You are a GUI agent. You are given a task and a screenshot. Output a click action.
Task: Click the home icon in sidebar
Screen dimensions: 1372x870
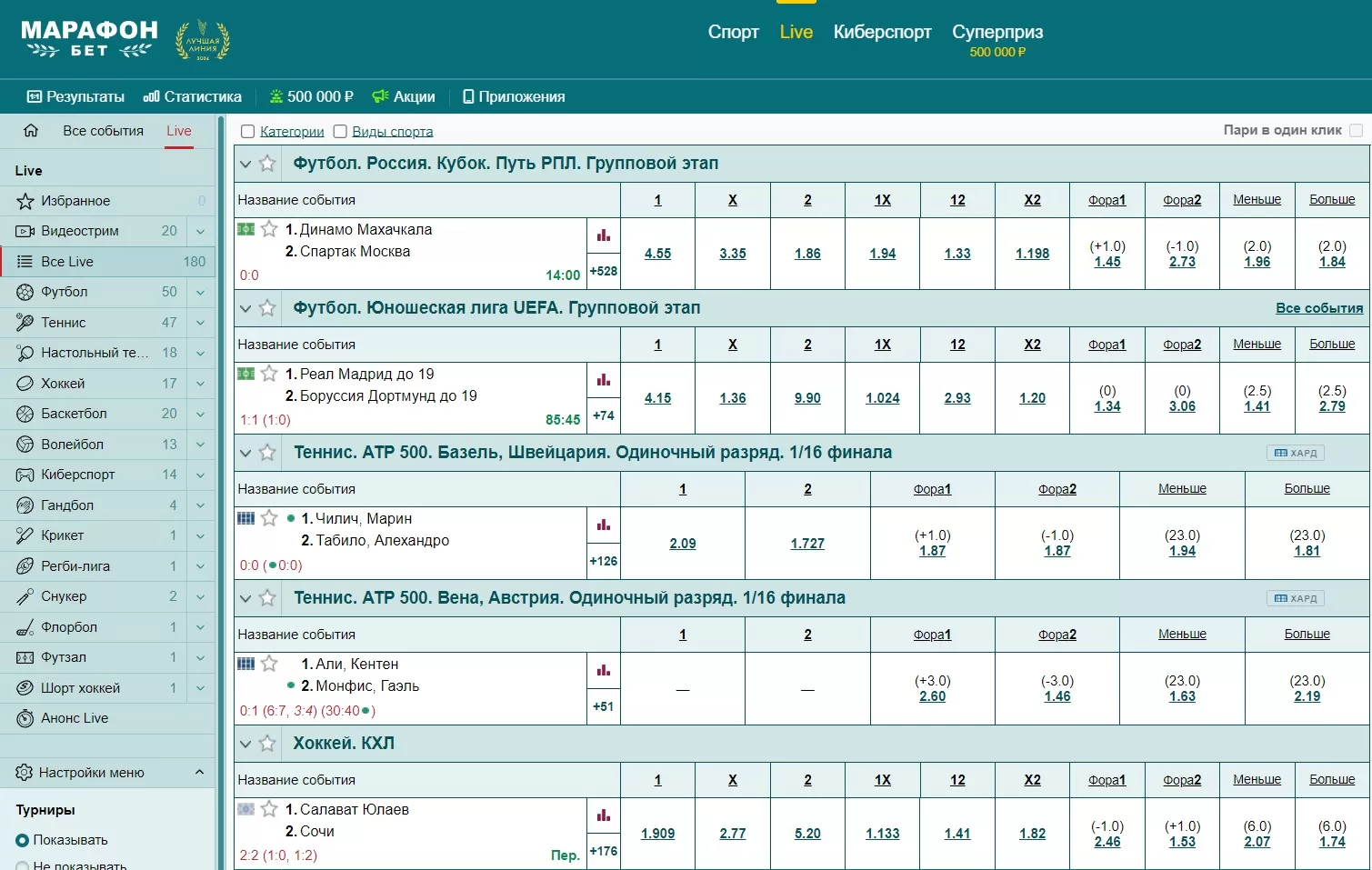[31, 131]
